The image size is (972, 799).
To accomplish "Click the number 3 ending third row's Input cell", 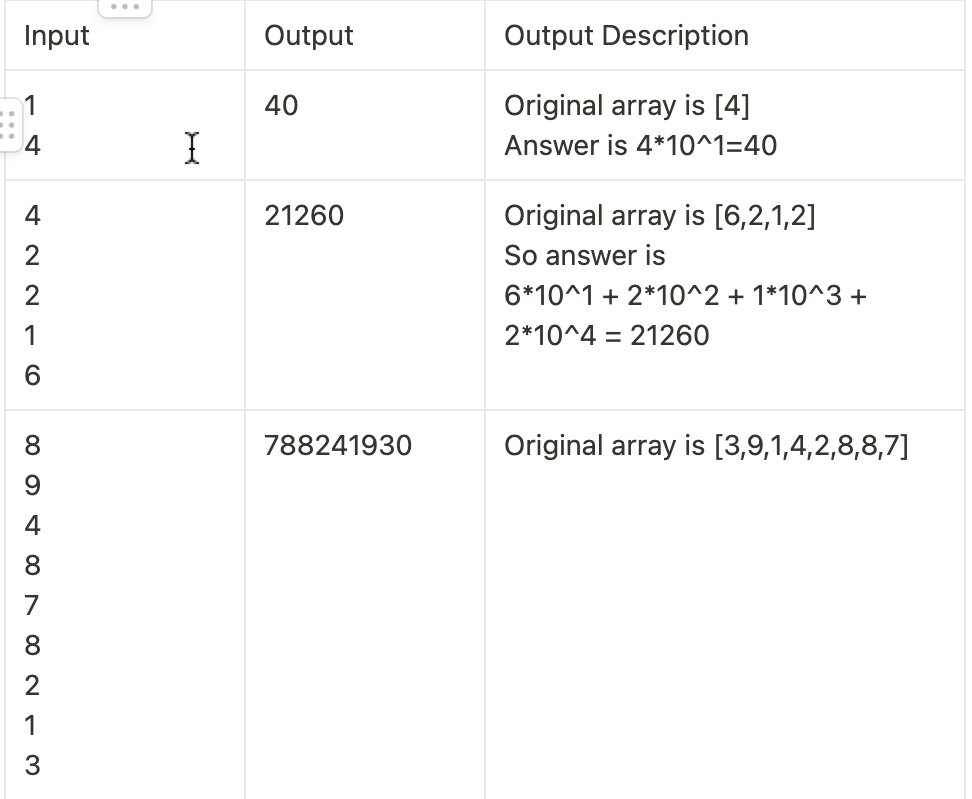I will pyautogui.click(x=33, y=766).
